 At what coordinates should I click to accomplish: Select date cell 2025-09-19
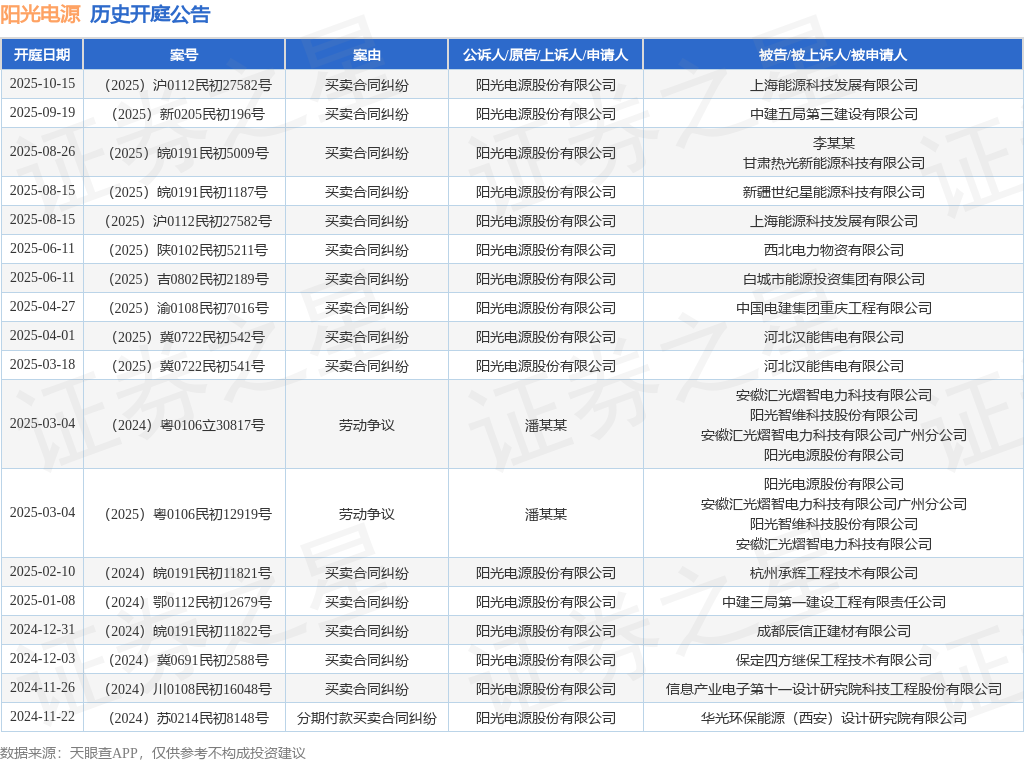pyautogui.click(x=42, y=112)
